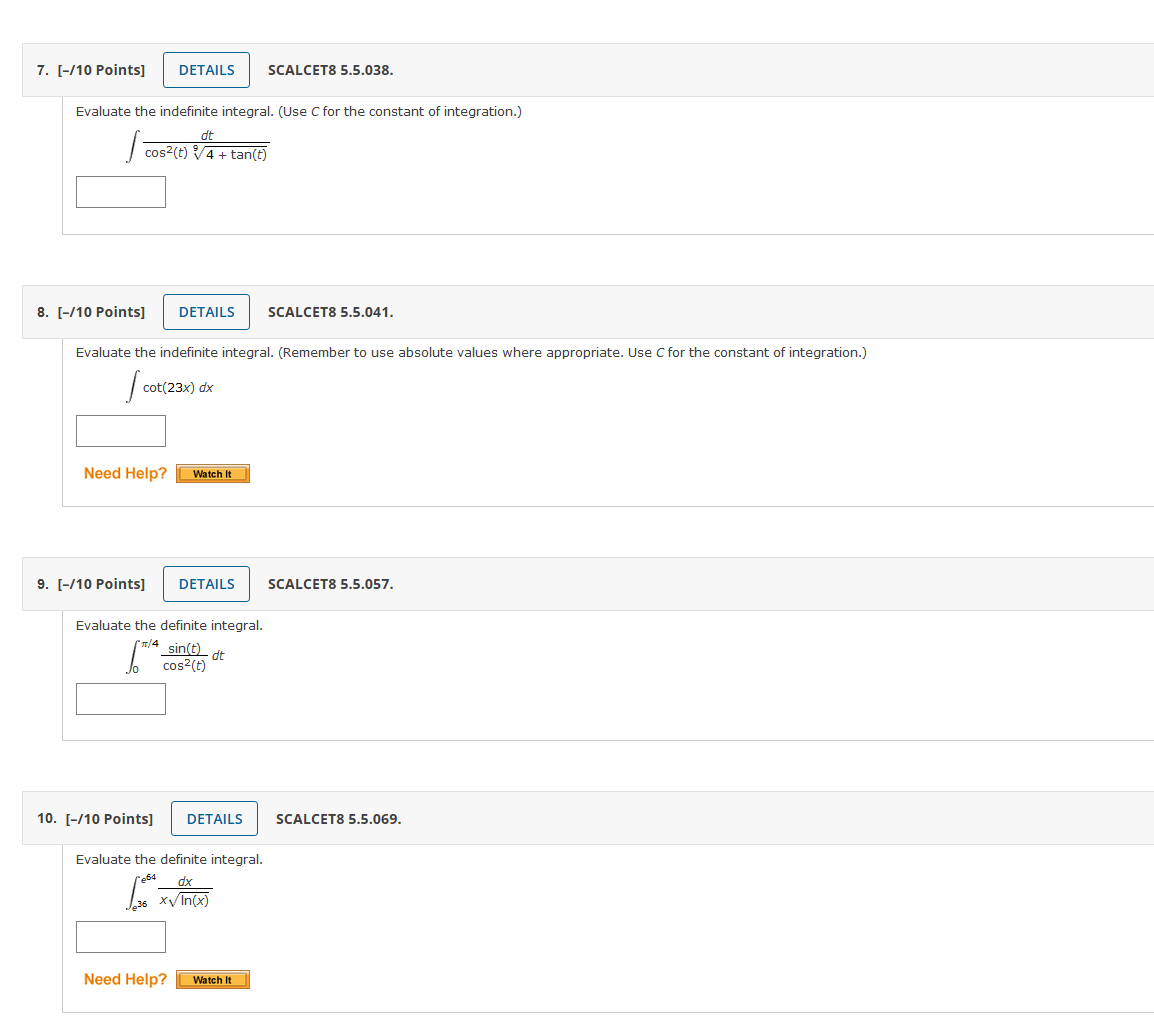This screenshot has height=1033, width=1154.
Task: Select the SCALCET8 5.5.038 problem label
Action: tap(330, 70)
